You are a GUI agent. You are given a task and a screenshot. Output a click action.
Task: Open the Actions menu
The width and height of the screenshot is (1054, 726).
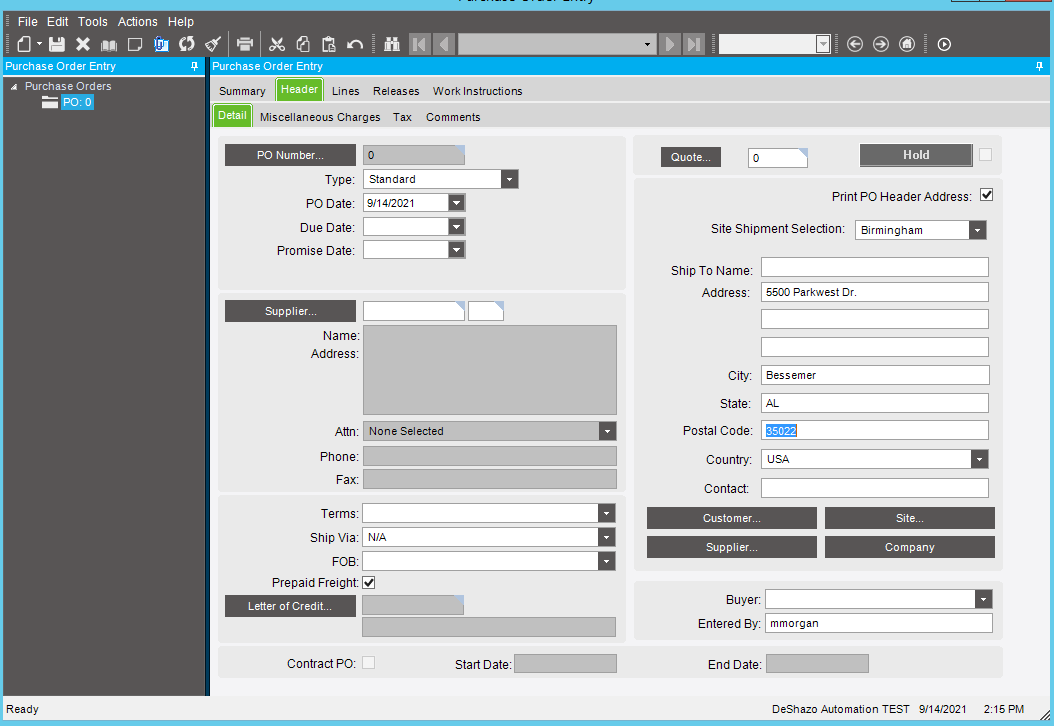point(138,22)
